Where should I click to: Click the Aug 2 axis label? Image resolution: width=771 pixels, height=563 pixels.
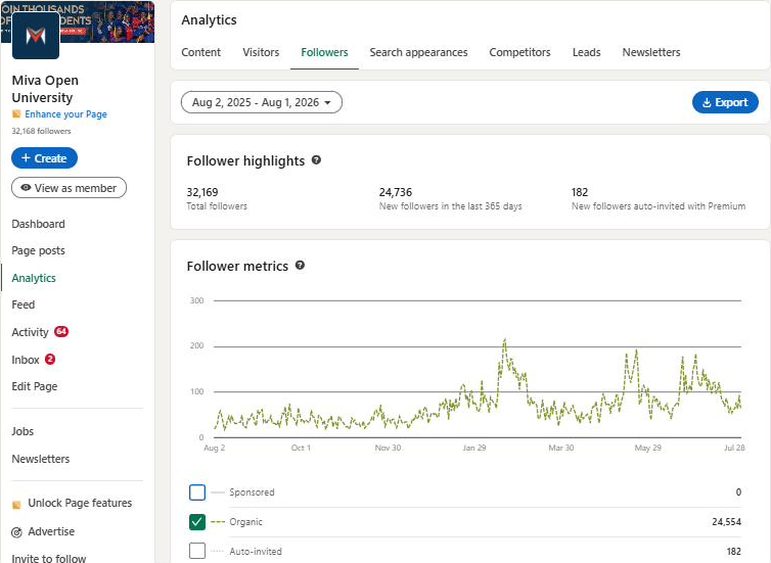(214, 447)
